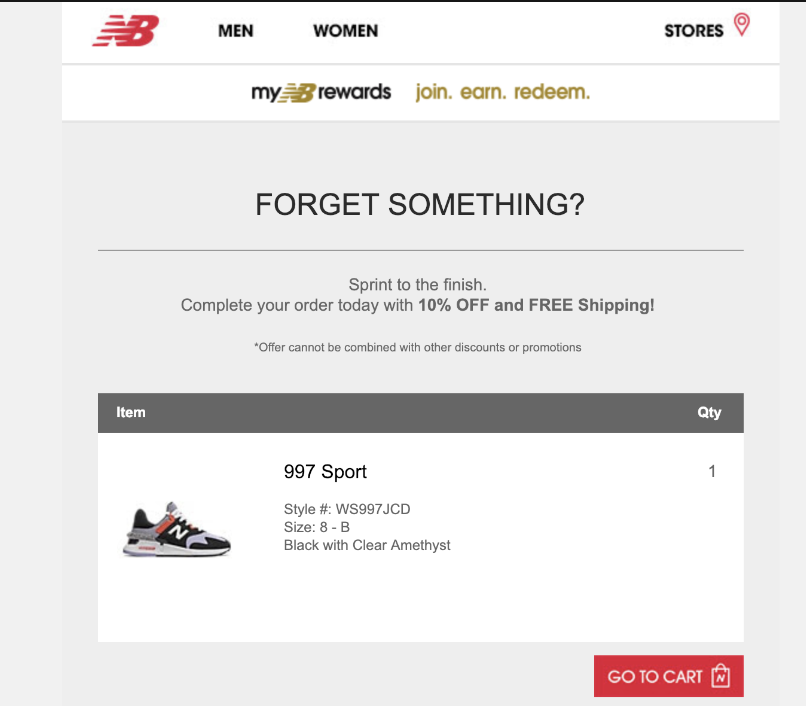Click the Item column header
The image size is (806, 706).
[131, 412]
